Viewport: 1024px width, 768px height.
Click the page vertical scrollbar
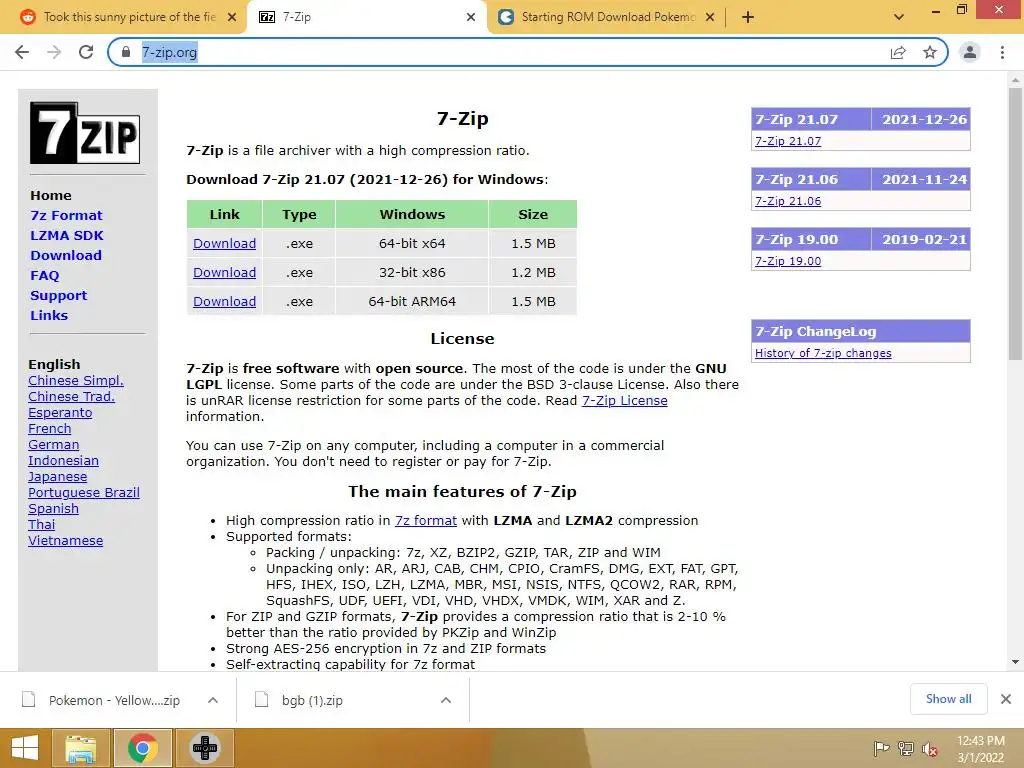[1015, 223]
